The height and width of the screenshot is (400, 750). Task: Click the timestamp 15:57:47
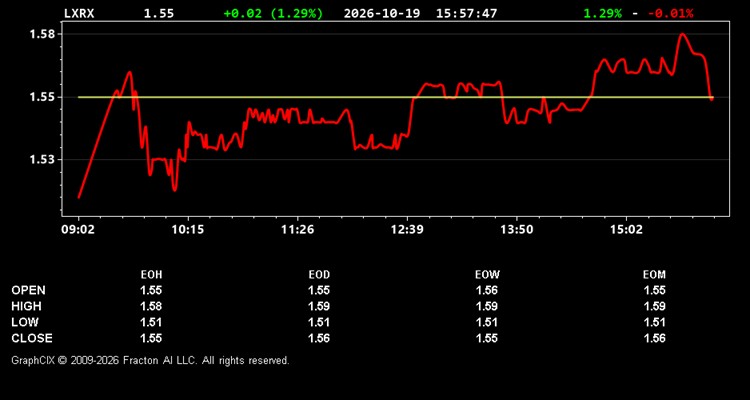pos(466,13)
